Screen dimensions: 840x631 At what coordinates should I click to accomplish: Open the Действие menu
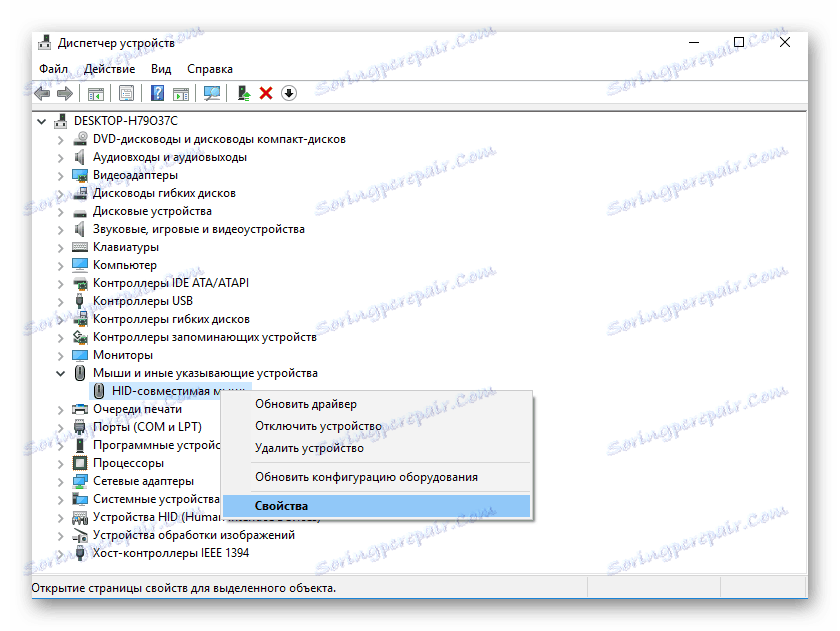point(110,69)
